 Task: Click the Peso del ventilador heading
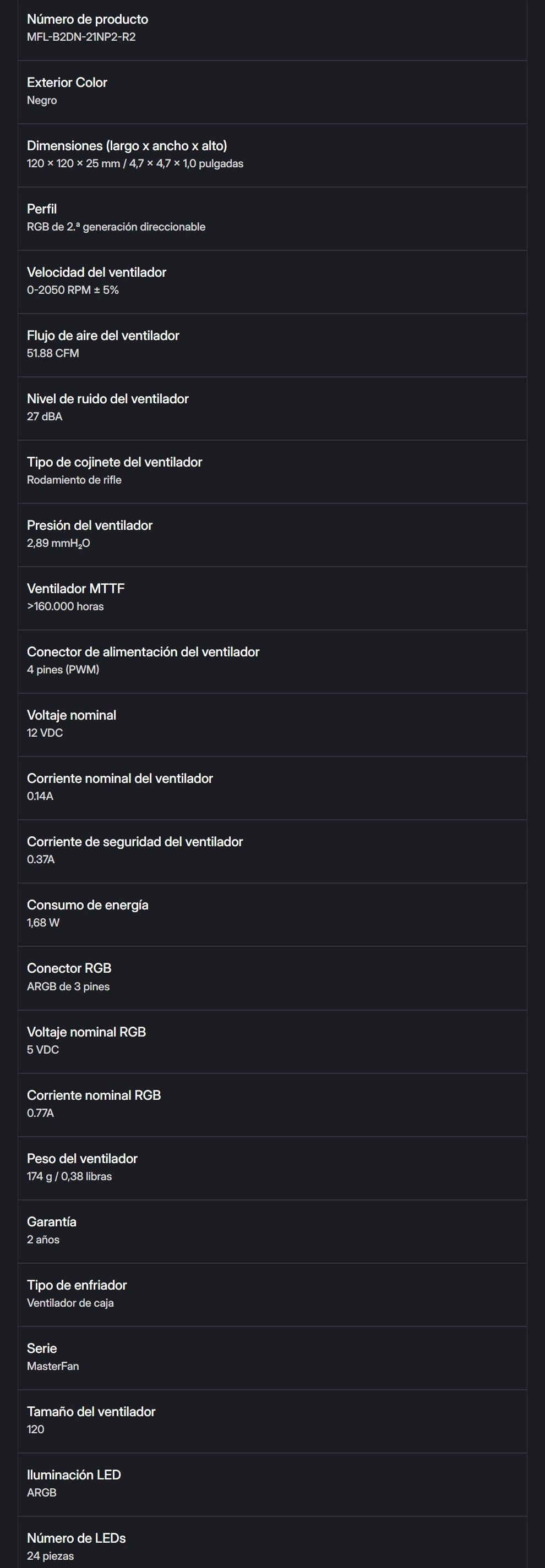tap(82, 1159)
